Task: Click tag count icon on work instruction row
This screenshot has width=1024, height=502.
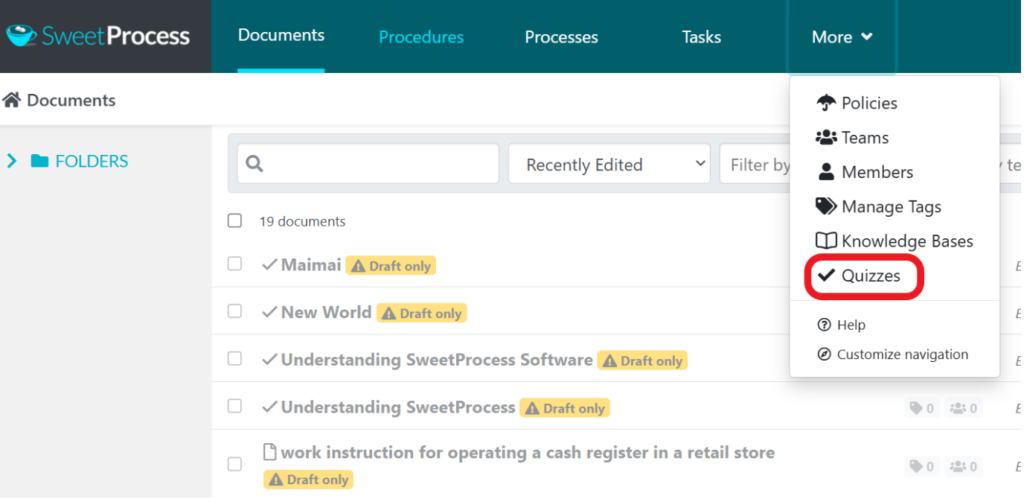Action: (x=916, y=466)
